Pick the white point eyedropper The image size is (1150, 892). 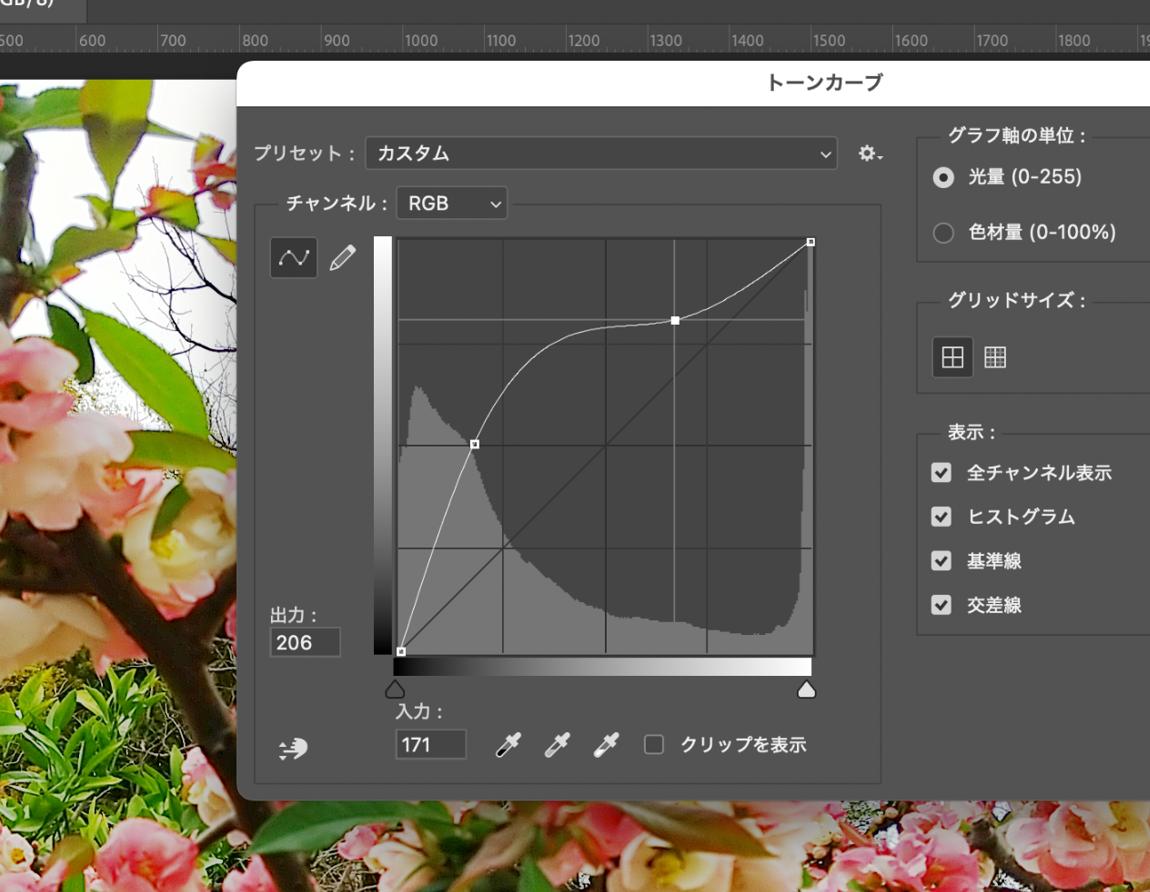606,745
